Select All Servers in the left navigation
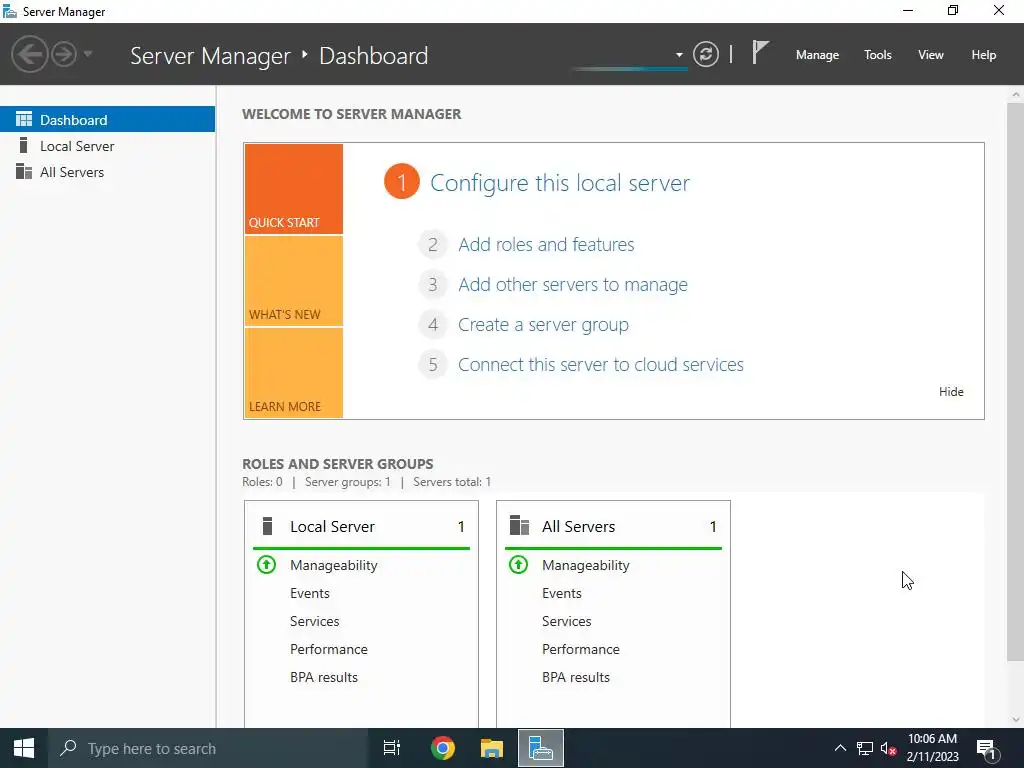 107,172
